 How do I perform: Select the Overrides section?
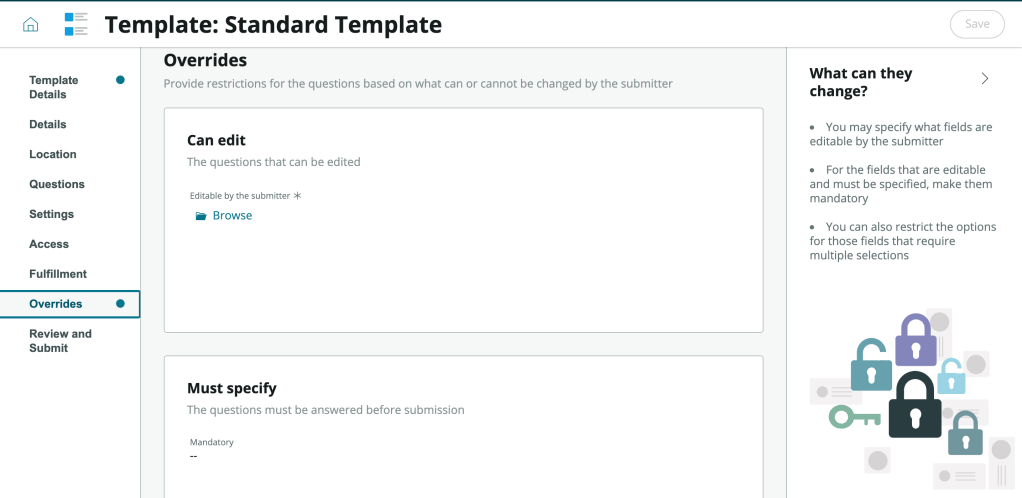coord(56,304)
